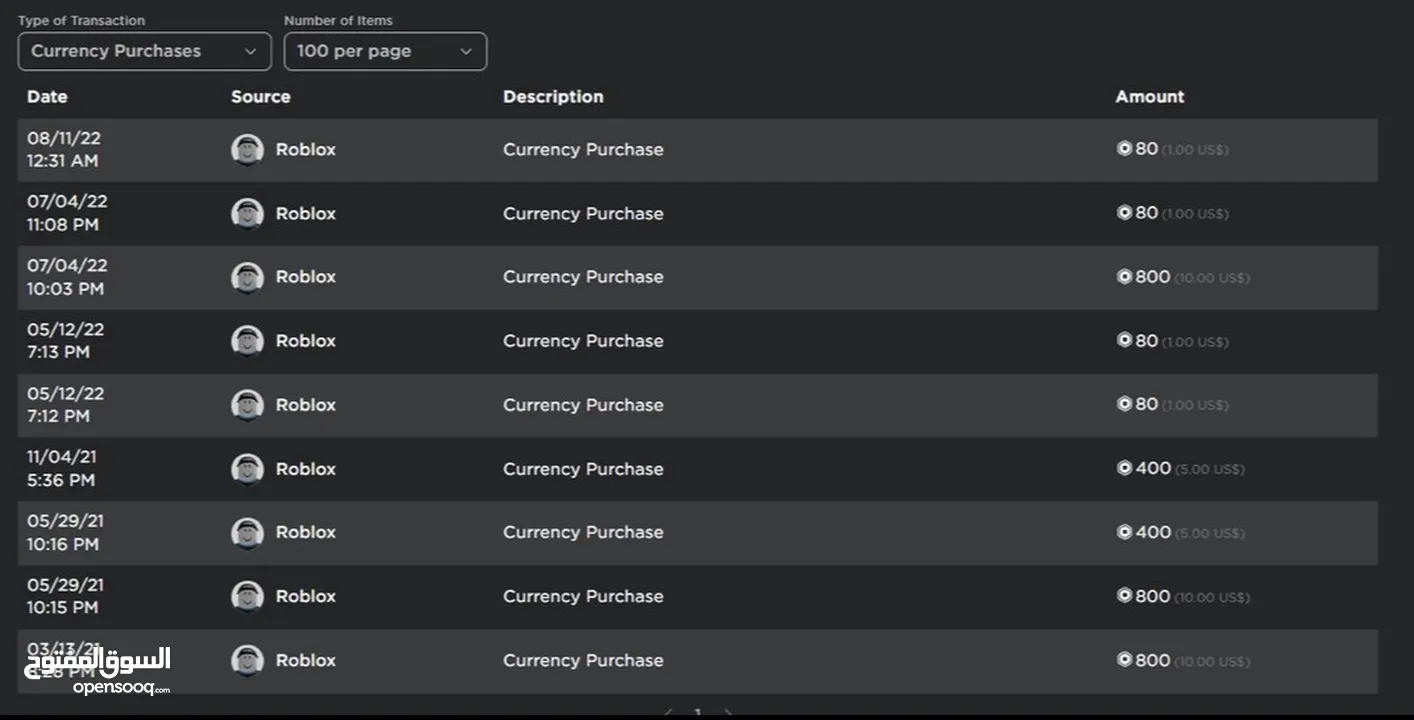Click Currency Purchase description in 08/11/22 row

(x=583, y=150)
